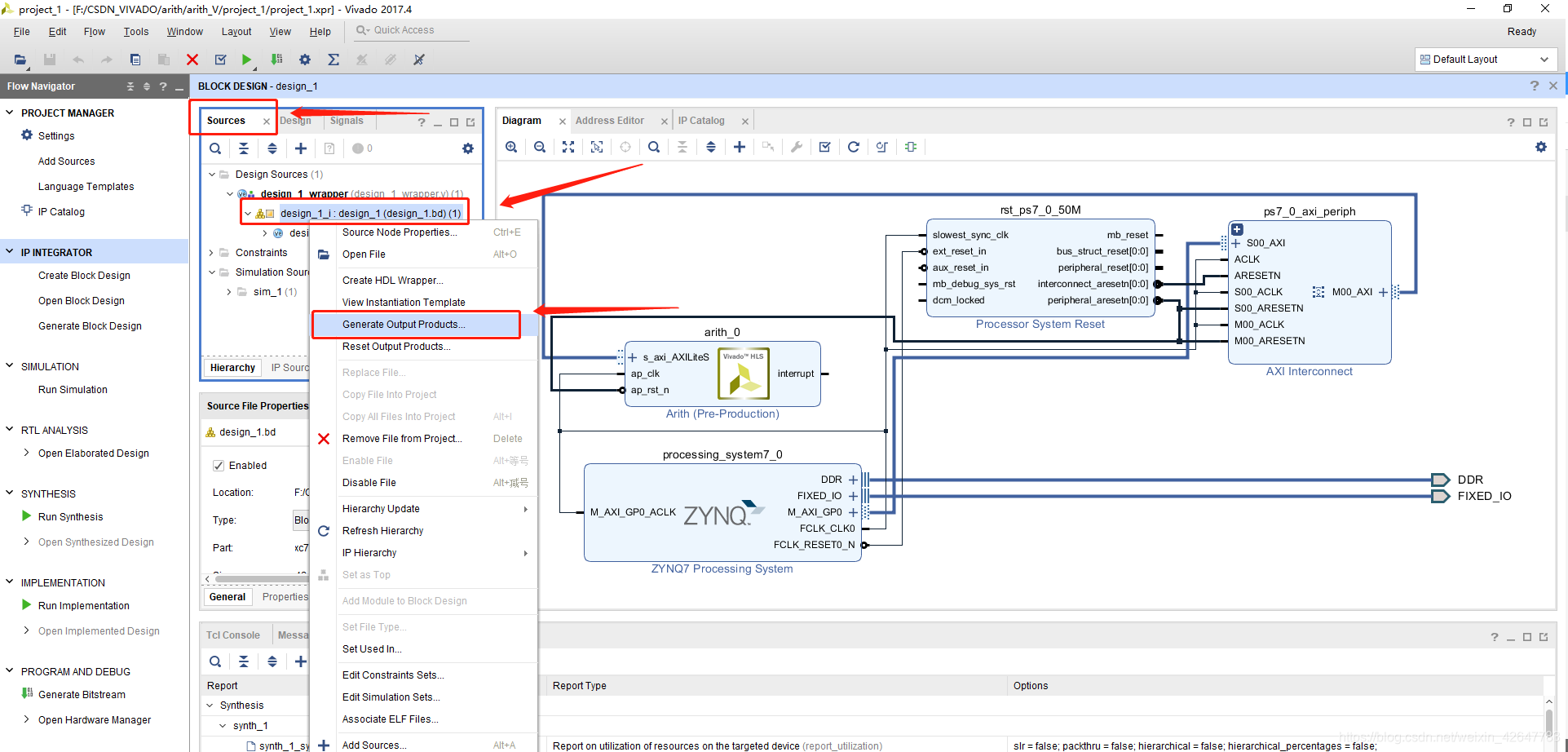The height and width of the screenshot is (752, 1568).
Task: Click Run Simulation
Action: pos(73,390)
